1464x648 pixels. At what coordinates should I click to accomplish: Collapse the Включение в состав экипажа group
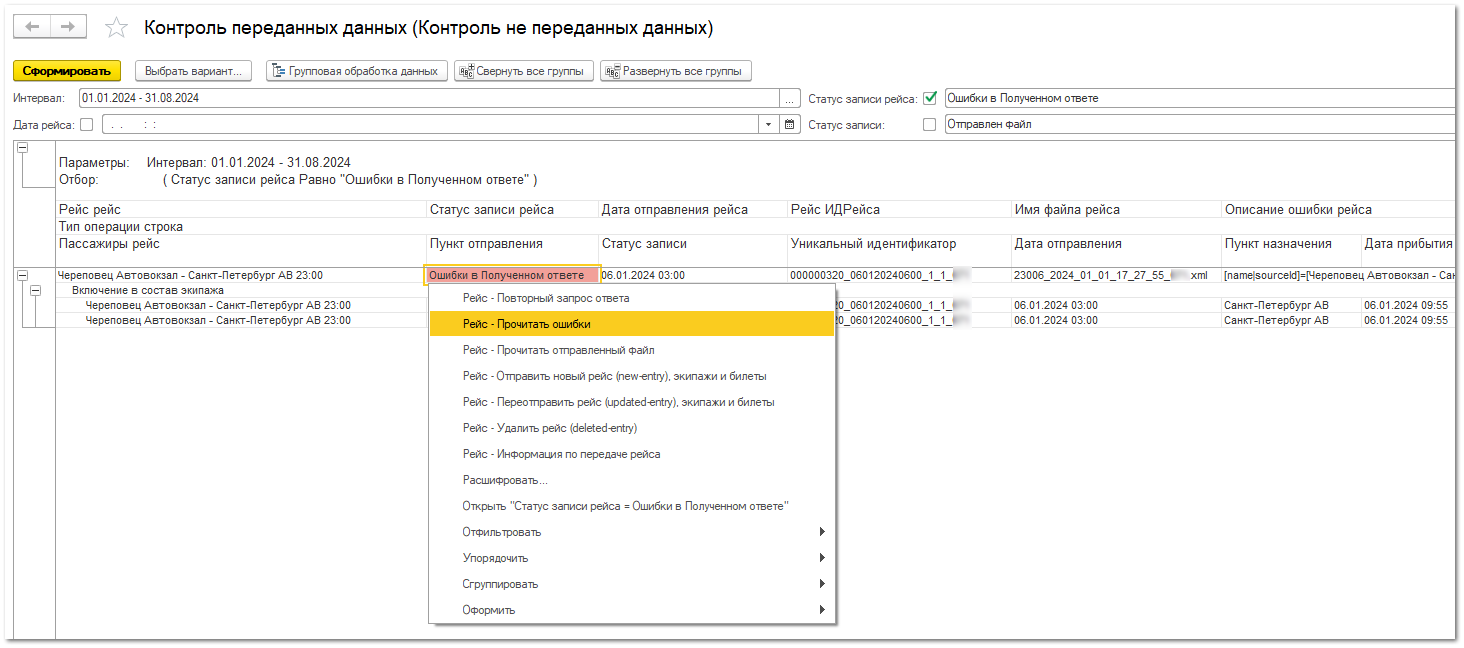point(37,290)
